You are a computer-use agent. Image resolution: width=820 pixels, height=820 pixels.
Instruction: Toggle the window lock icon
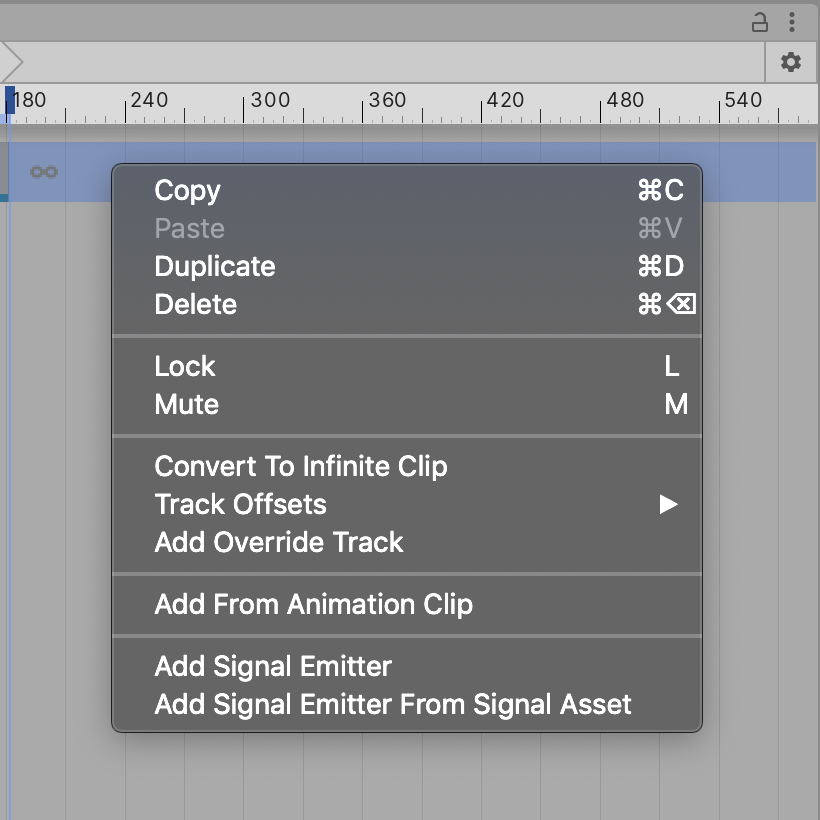point(760,22)
